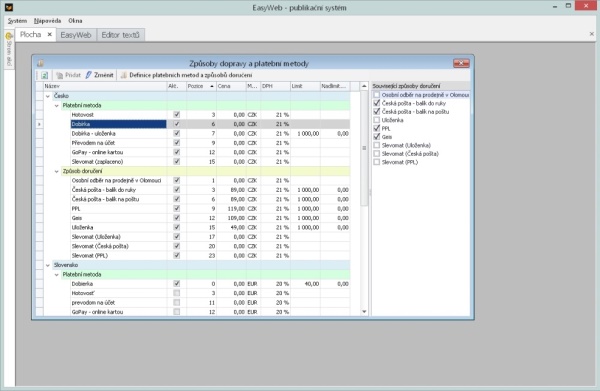Click the refresh icon in dialog toolbar

pyautogui.click(x=44, y=75)
